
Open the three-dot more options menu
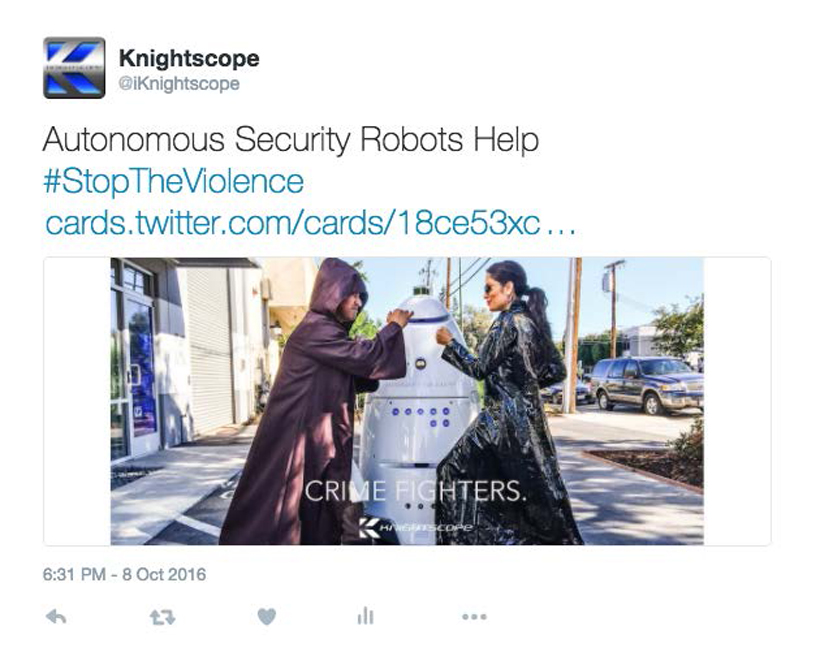[474, 617]
